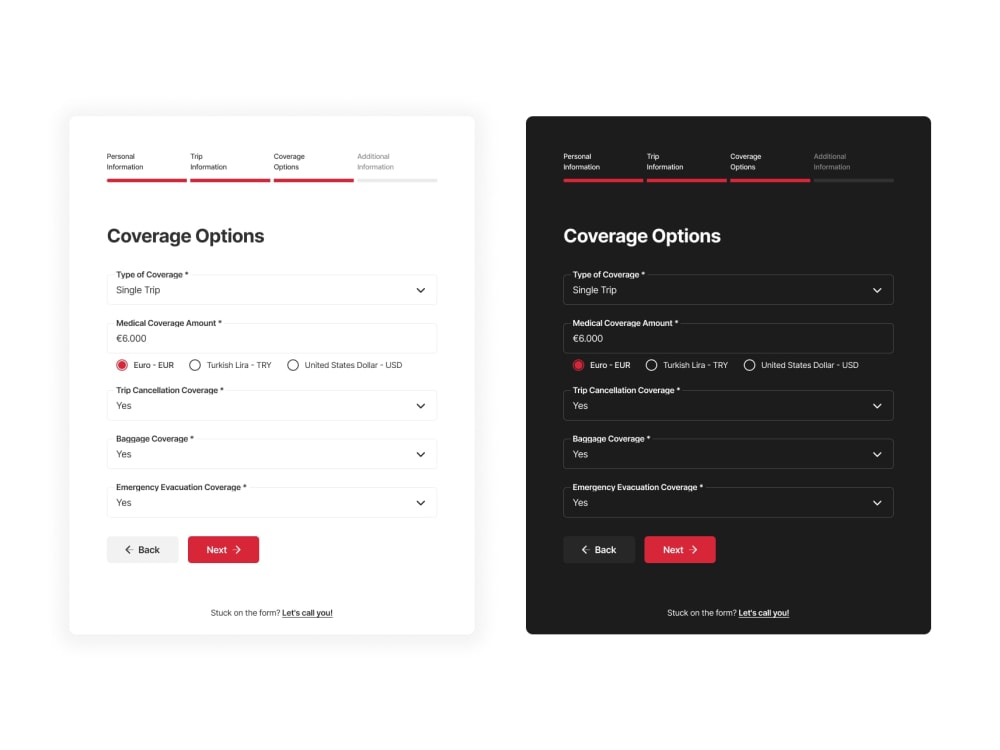Open the Type of Coverage dropdown
The image size is (1000, 750).
270,289
